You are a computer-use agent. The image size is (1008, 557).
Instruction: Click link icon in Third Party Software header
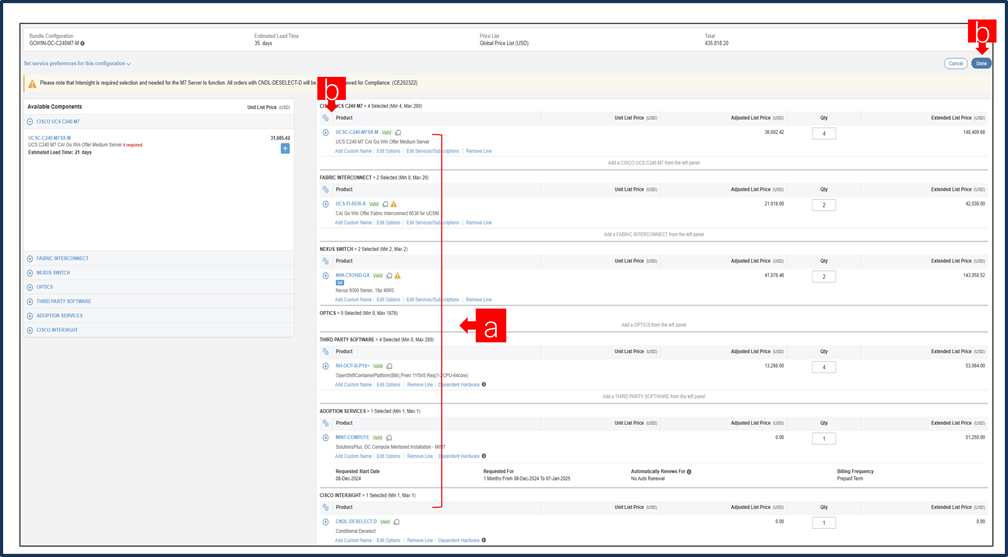325,352
